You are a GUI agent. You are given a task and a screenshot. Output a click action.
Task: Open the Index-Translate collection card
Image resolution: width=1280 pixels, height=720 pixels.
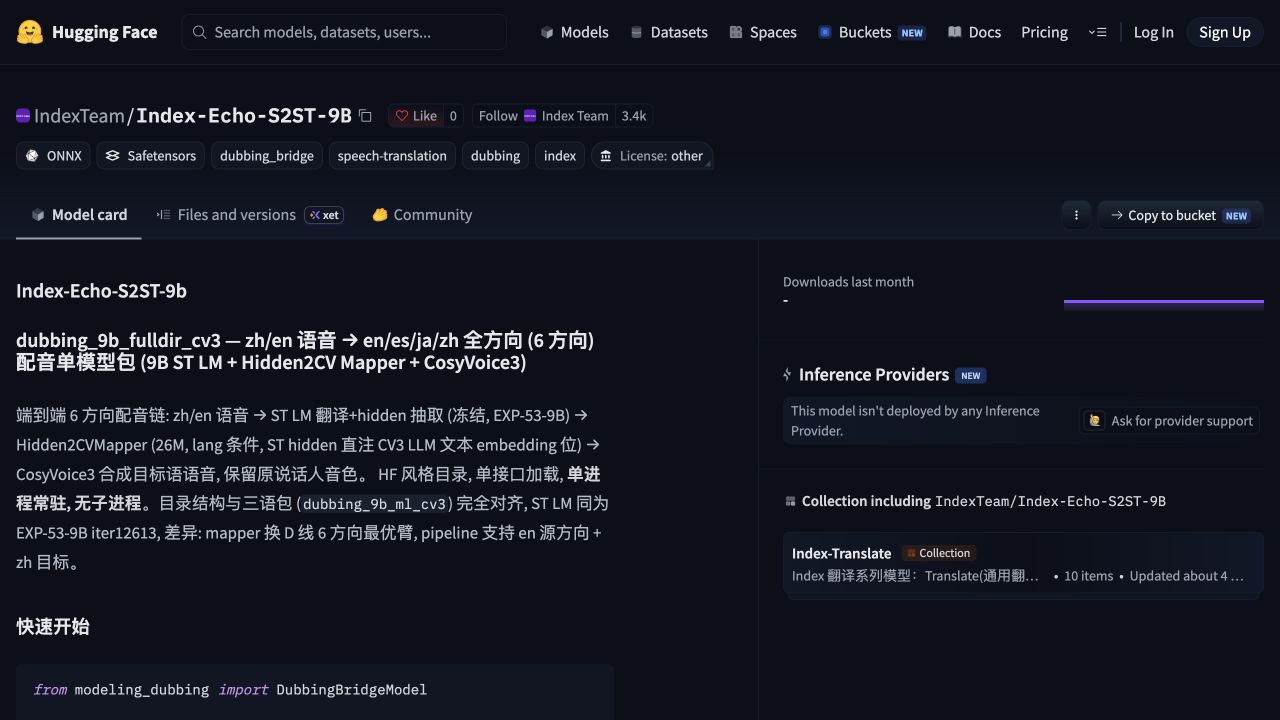click(x=1023, y=565)
